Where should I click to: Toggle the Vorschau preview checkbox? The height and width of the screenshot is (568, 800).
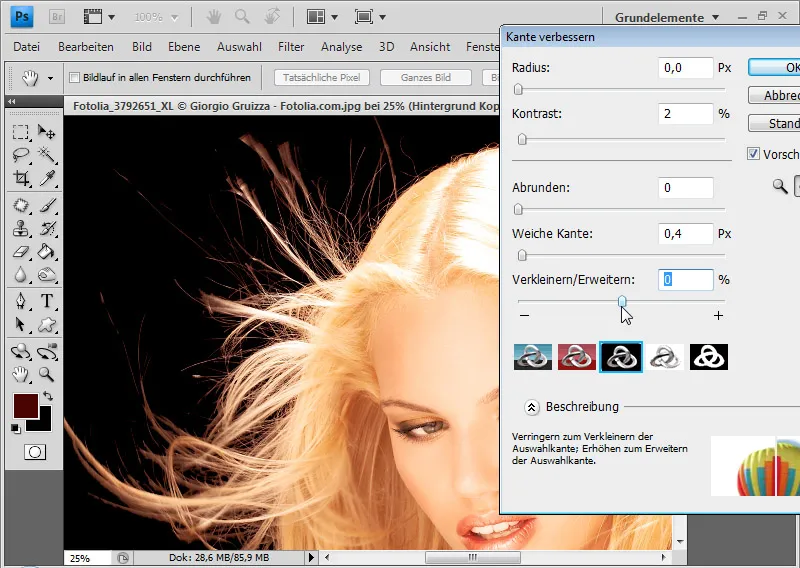pos(754,154)
